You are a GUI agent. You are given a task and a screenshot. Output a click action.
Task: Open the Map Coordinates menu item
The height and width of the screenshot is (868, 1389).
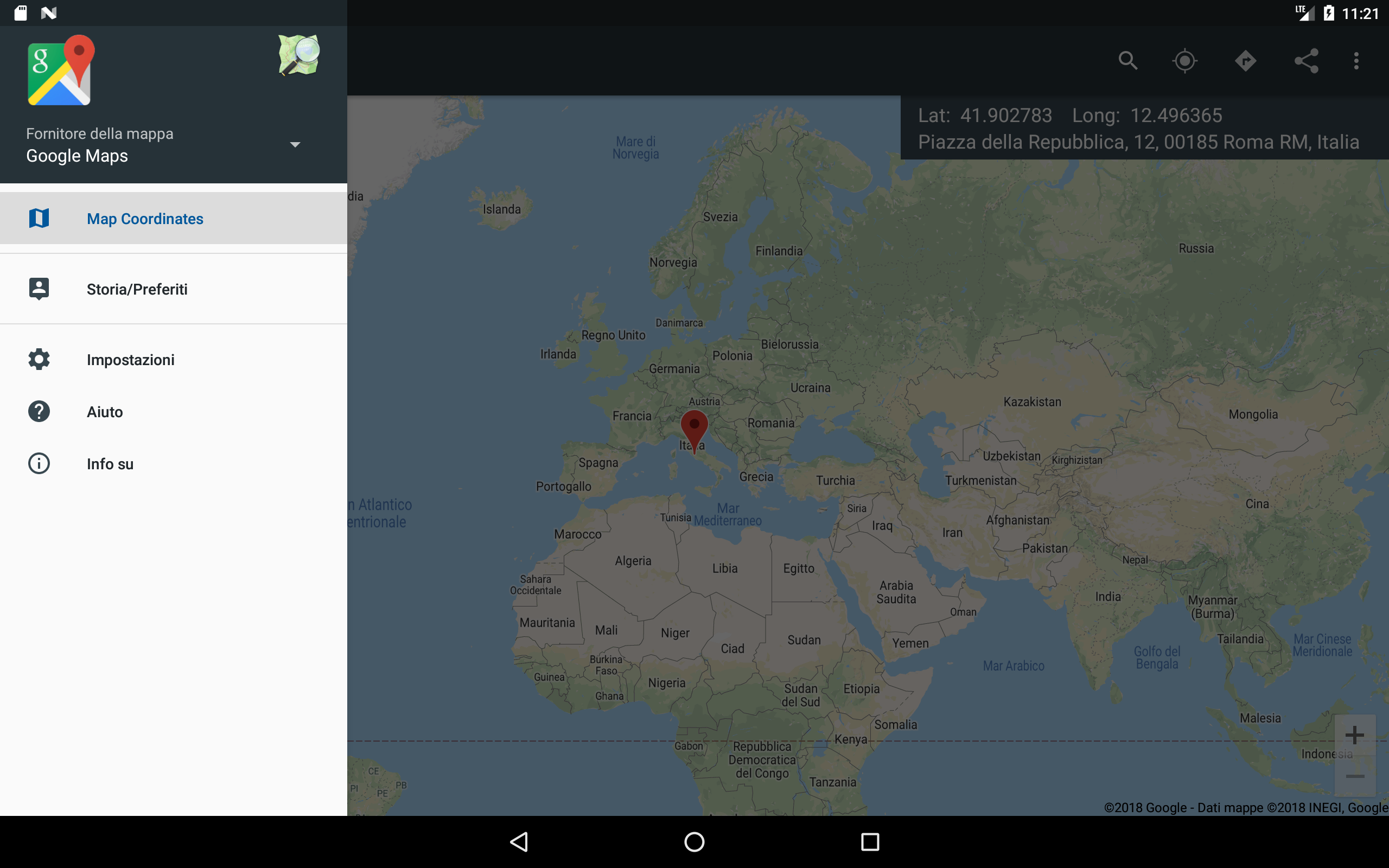(x=173, y=218)
